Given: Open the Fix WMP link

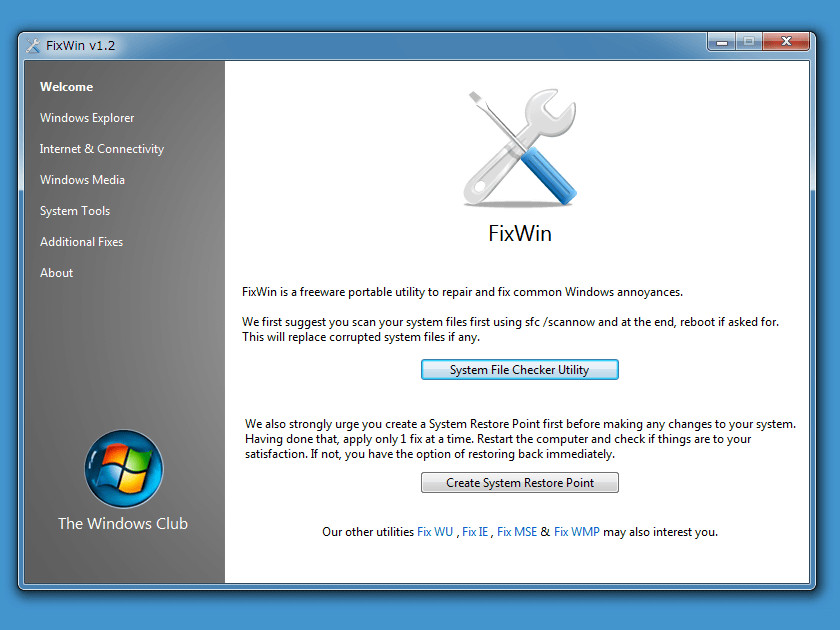Looking at the screenshot, I should tap(576, 532).
